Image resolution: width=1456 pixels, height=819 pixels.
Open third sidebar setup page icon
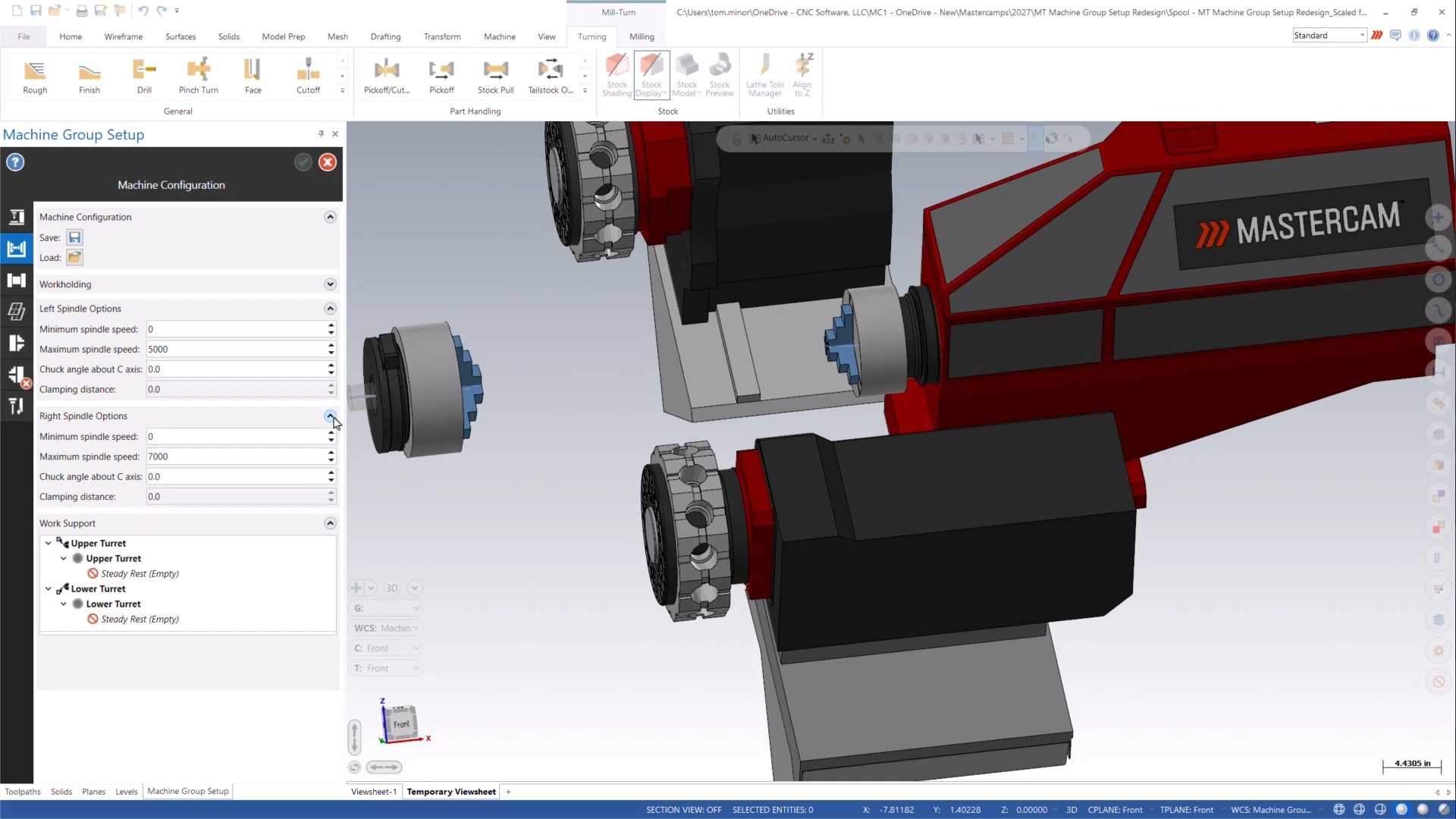click(x=17, y=281)
